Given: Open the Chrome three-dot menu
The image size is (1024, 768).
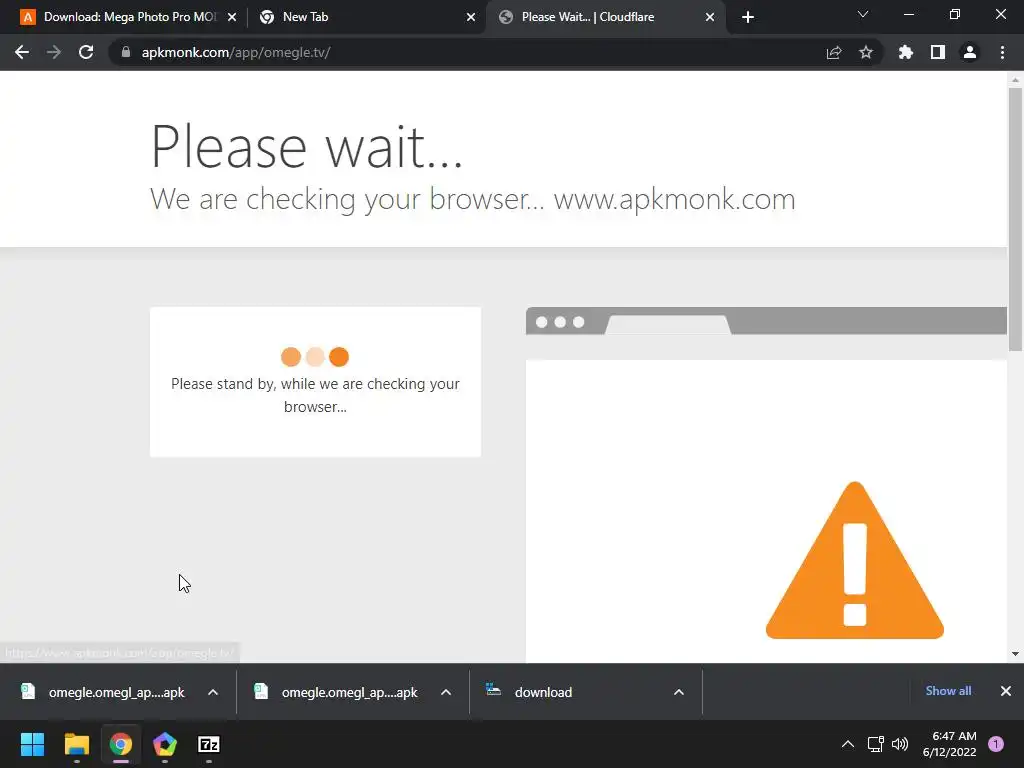Looking at the screenshot, I should (1002, 52).
